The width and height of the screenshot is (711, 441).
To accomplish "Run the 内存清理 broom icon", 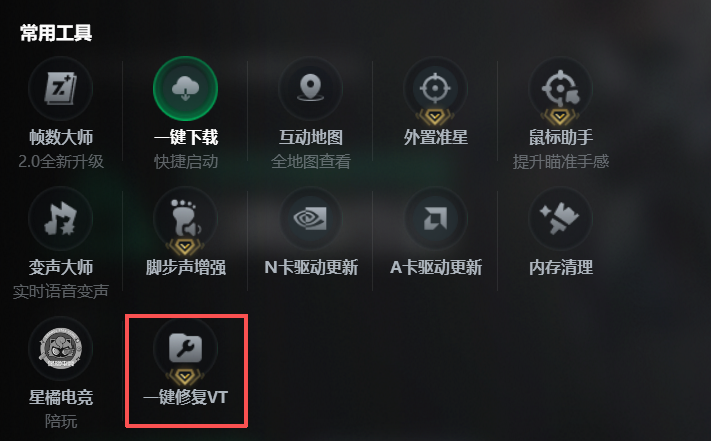I will point(560,218).
